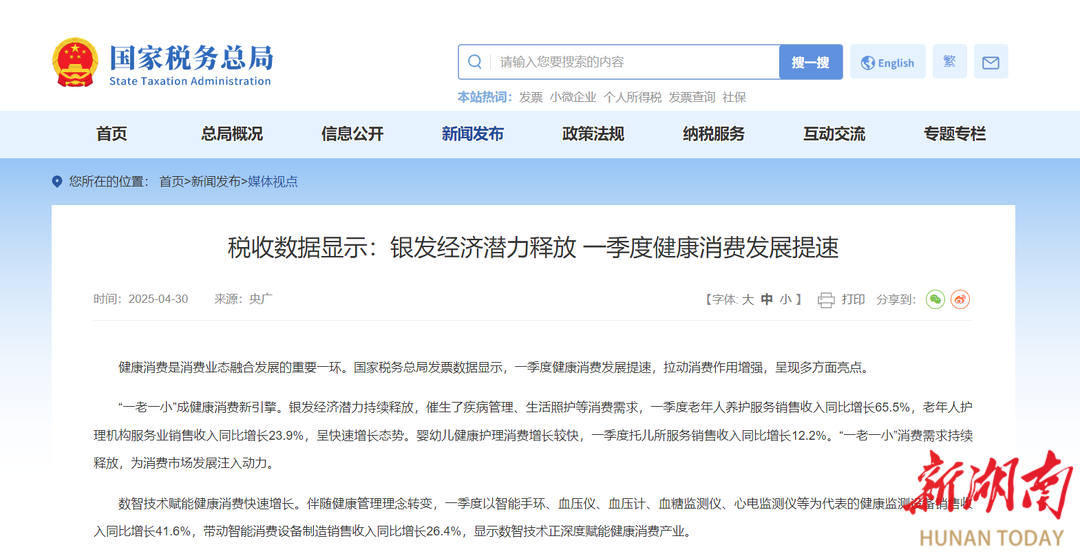This screenshot has height=554, width=1080.
Task: Expand the 纳税服务 menu
Action: point(714,134)
